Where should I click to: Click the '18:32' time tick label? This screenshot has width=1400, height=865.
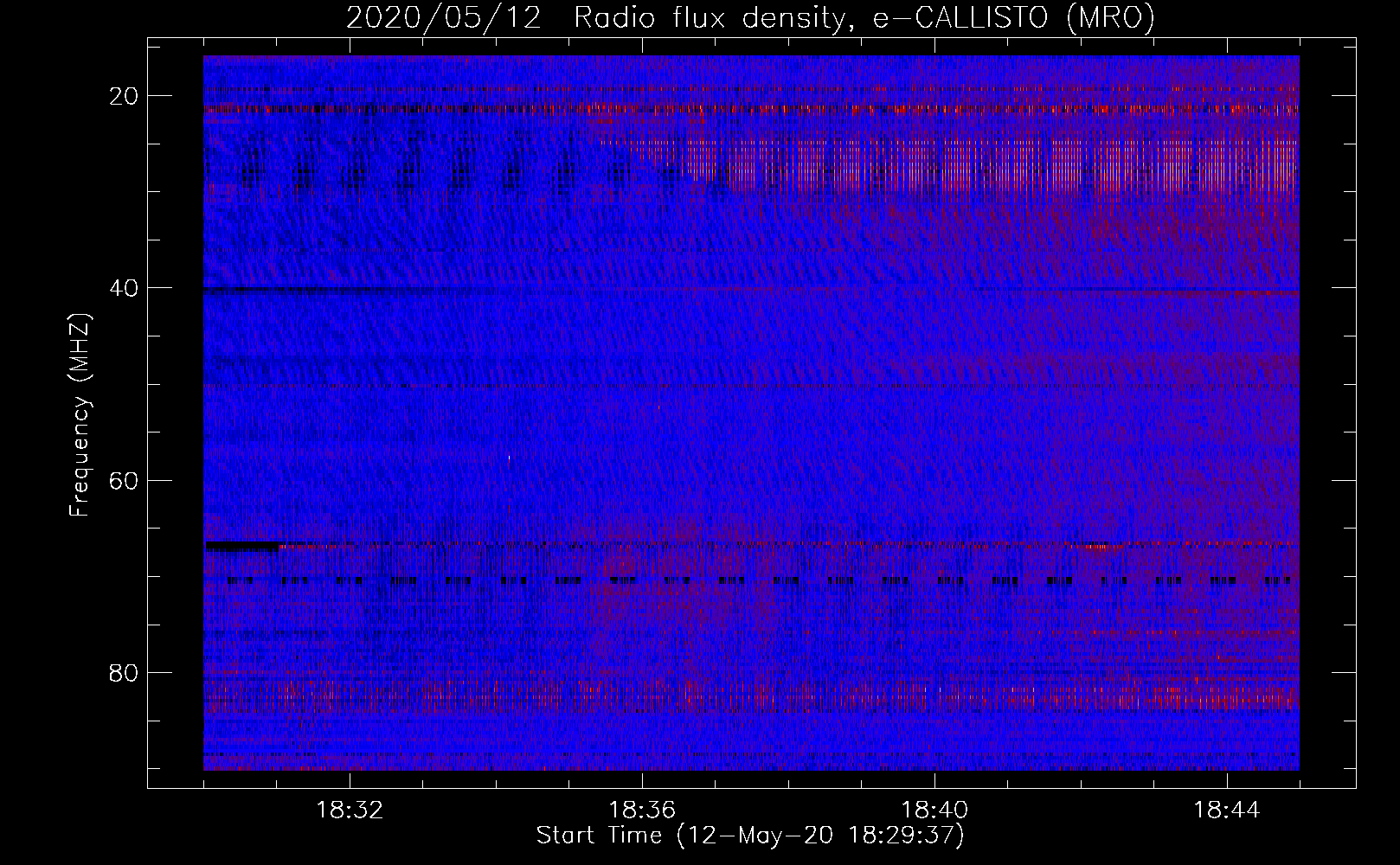point(350,811)
